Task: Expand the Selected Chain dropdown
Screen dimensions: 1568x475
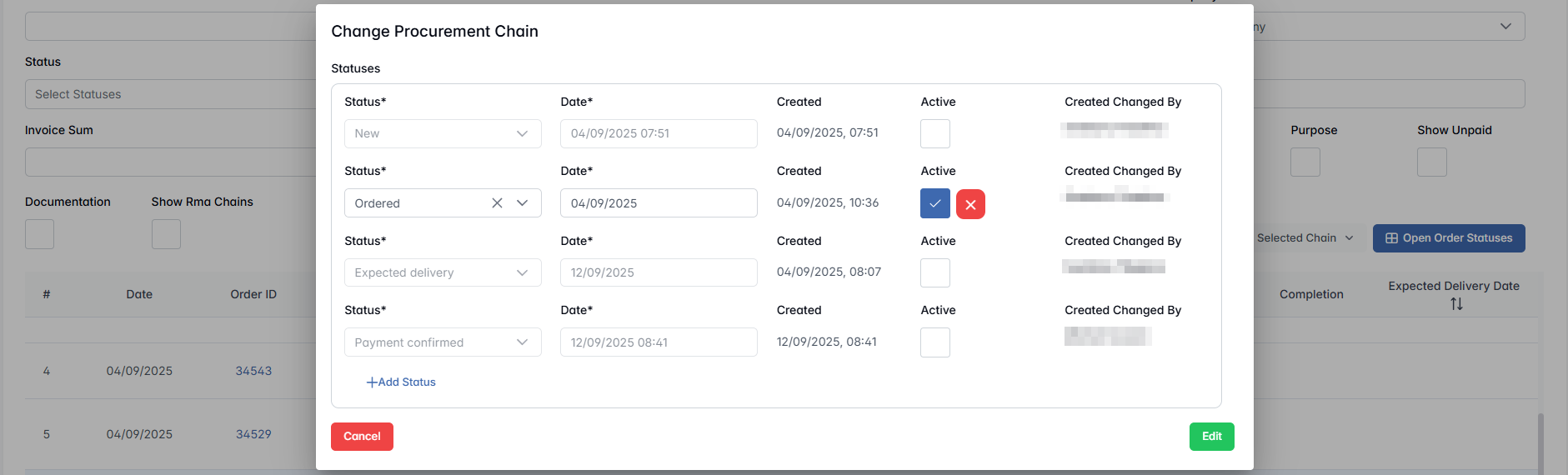Action: click(1305, 238)
